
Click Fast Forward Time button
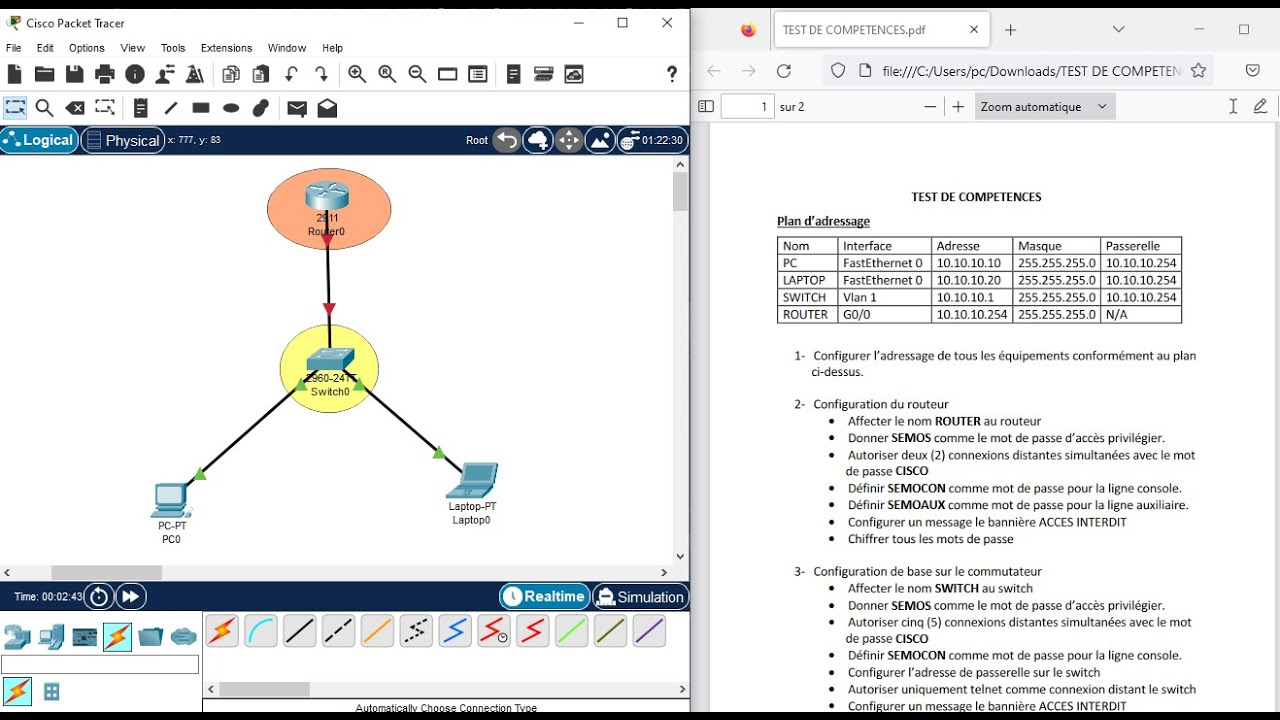tap(131, 597)
